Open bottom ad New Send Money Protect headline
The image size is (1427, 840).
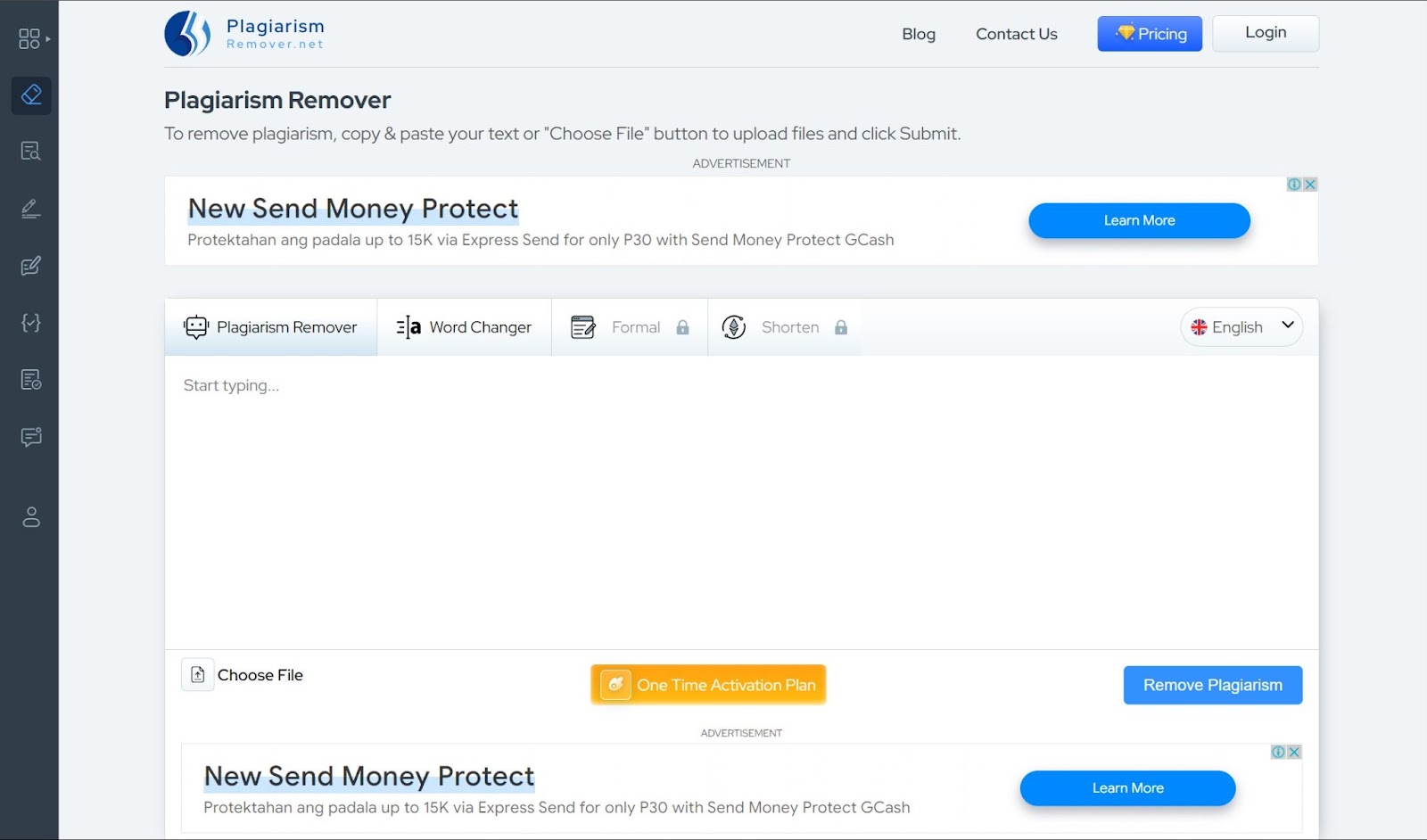[x=369, y=777]
